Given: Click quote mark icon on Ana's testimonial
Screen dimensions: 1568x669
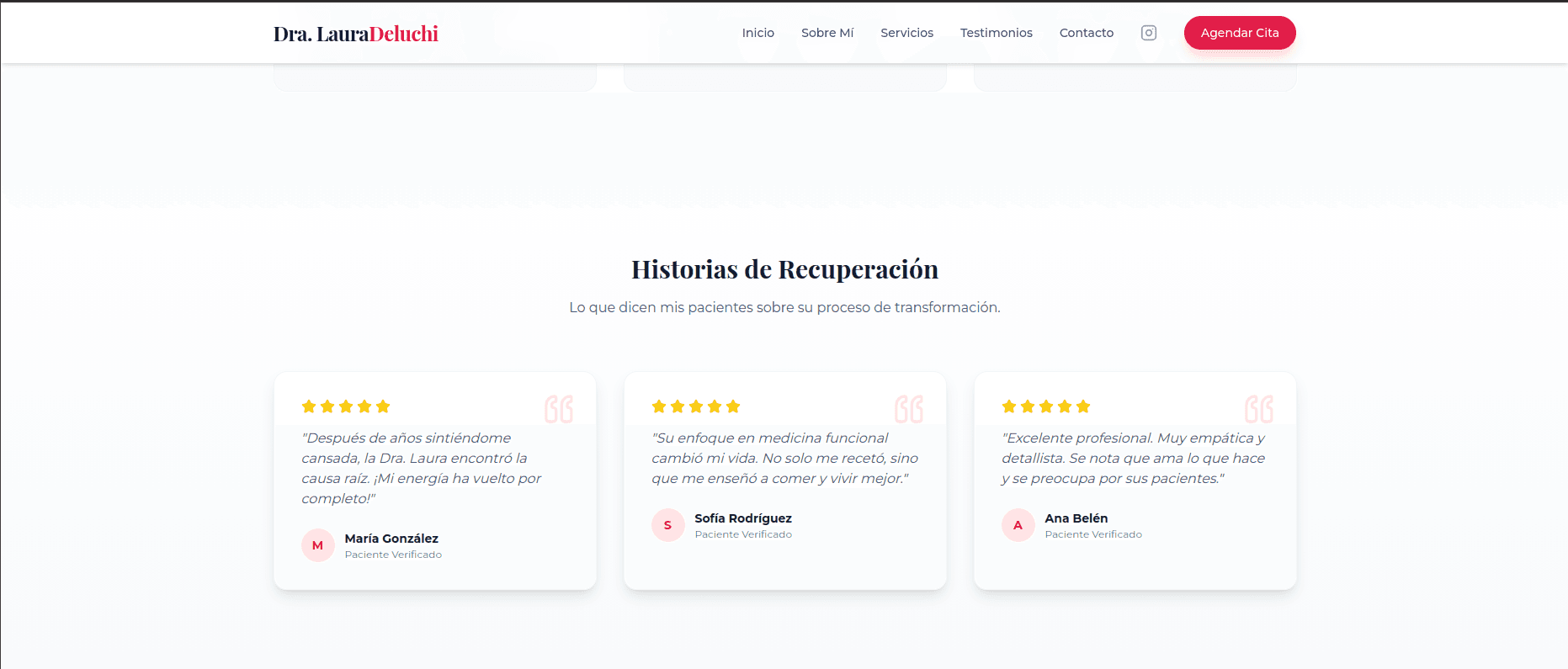Looking at the screenshot, I should (x=1258, y=409).
